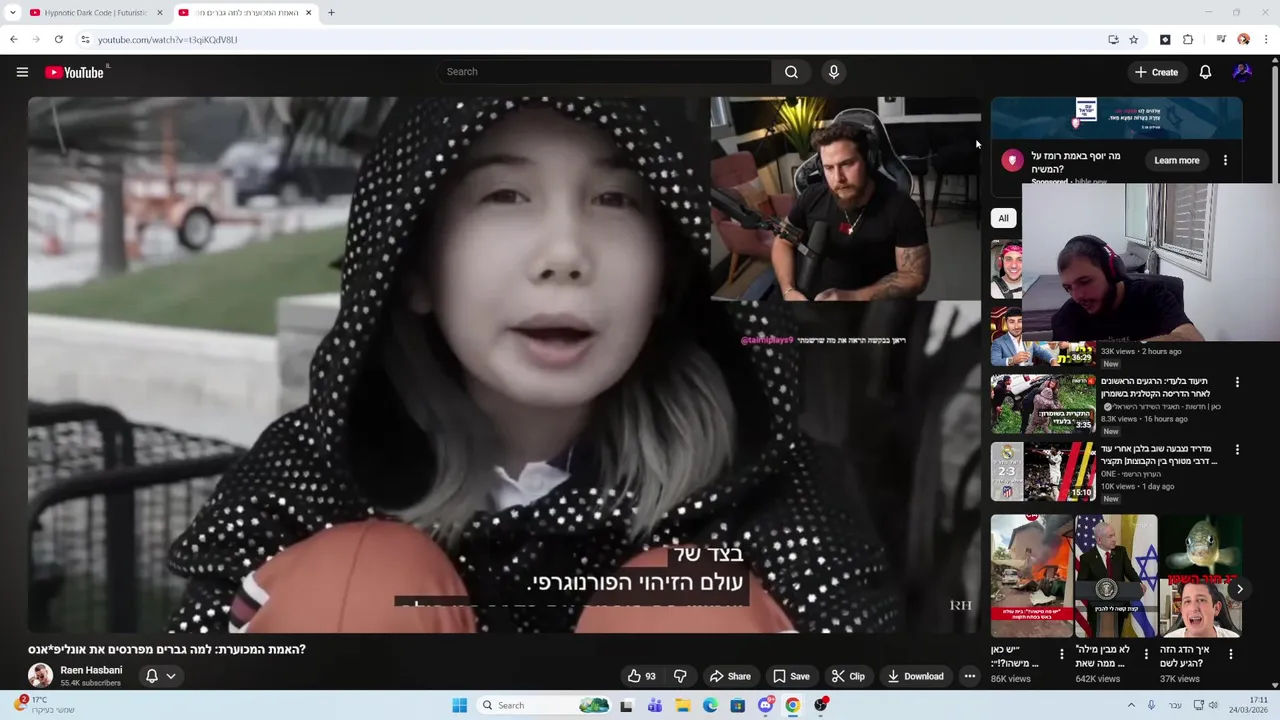The height and width of the screenshot is (720, 1280).
Task: Open the 3:35 recommended video thumbnail
Action: 1043,404
